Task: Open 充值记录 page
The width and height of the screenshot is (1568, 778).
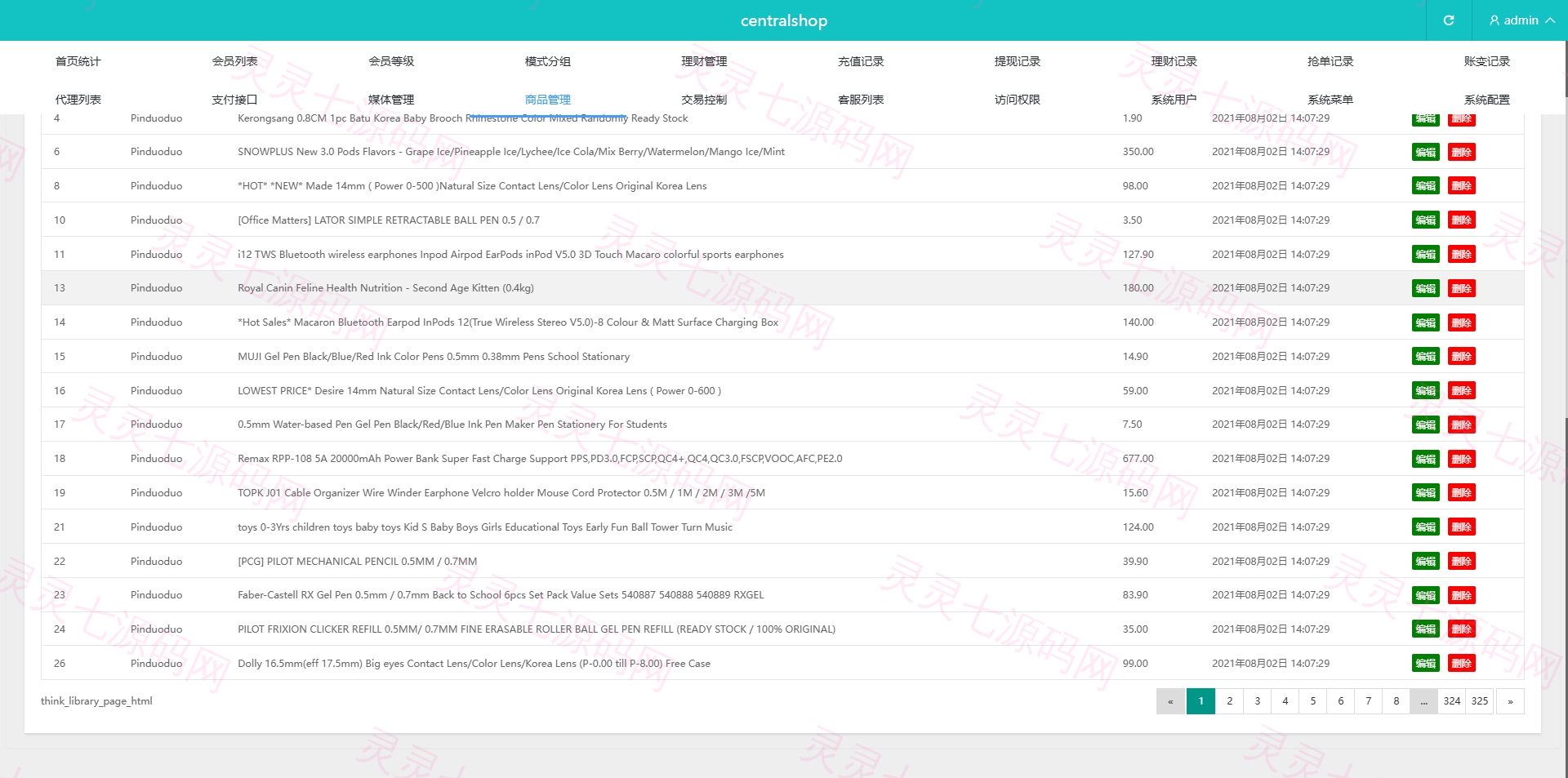Action: click(861, 61)
